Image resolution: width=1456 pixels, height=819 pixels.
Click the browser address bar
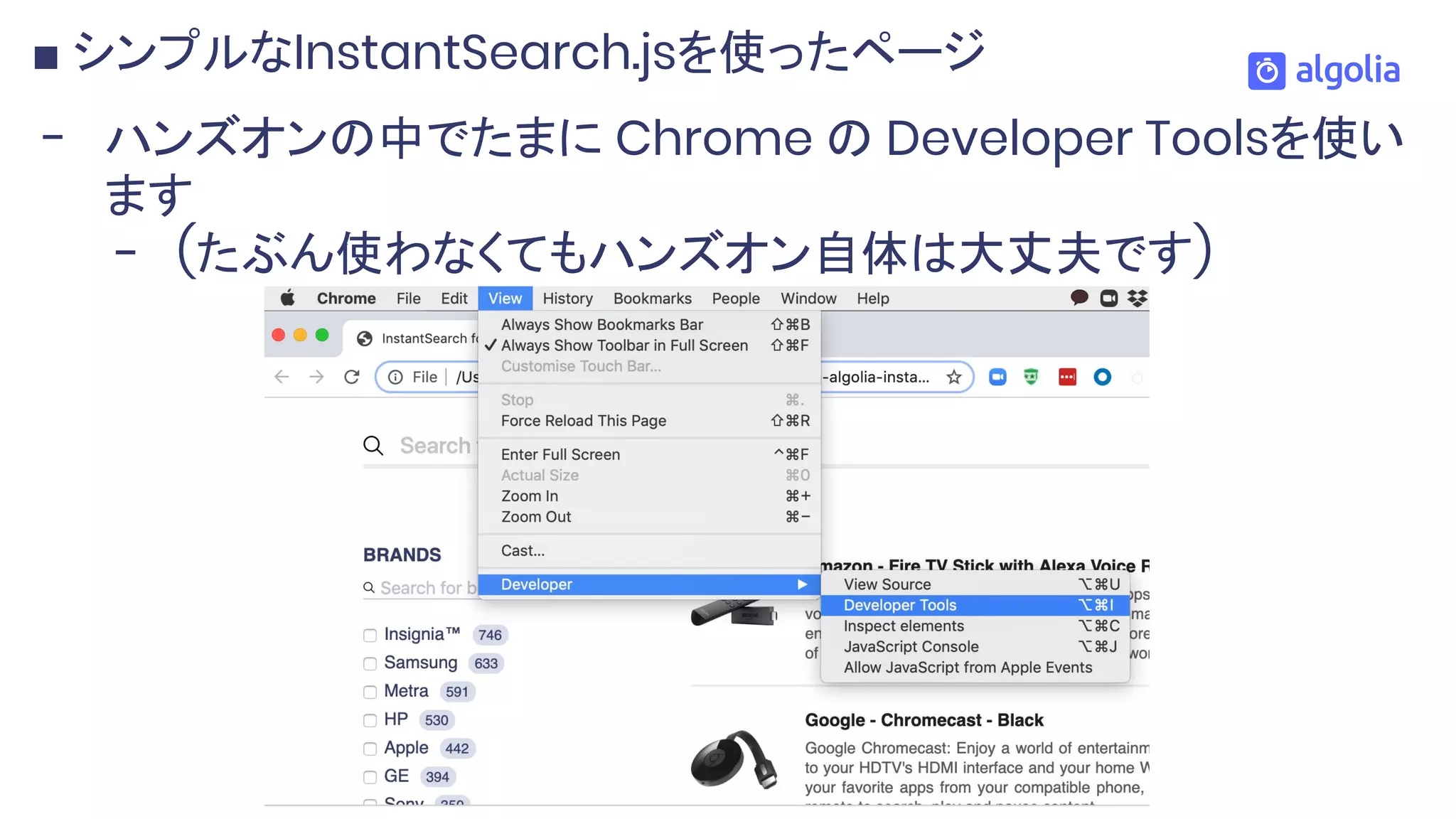coord(674,377)
